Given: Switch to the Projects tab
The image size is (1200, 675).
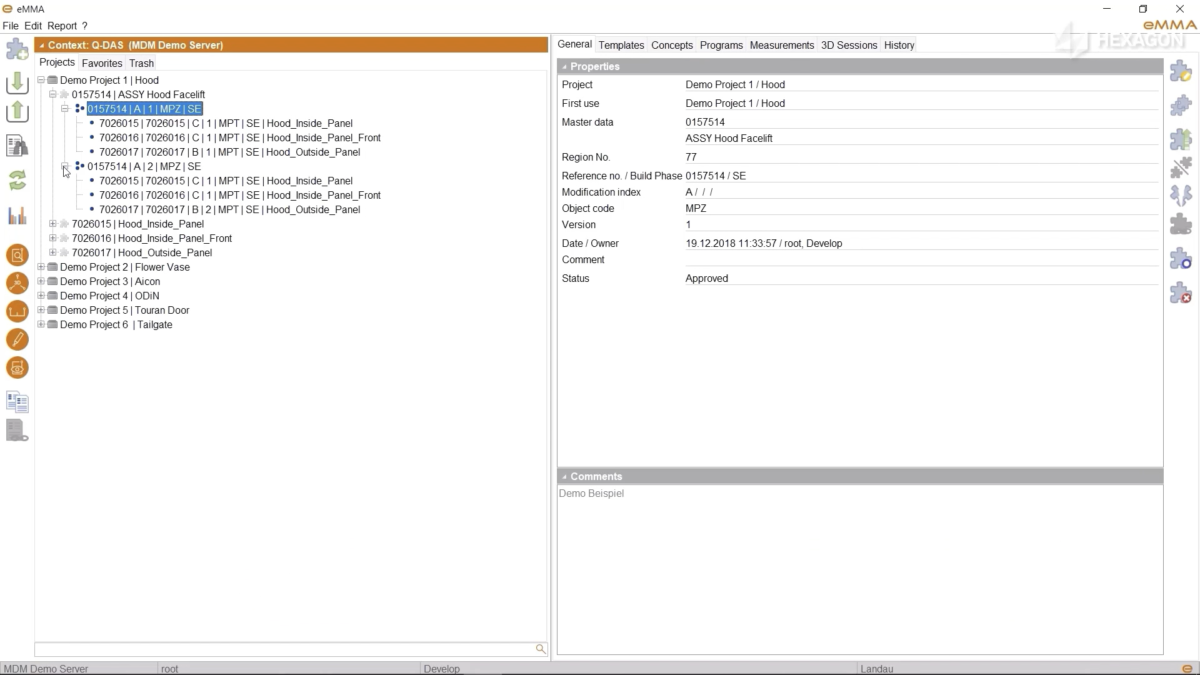Looking at the screenshot, I should (57, 62).
